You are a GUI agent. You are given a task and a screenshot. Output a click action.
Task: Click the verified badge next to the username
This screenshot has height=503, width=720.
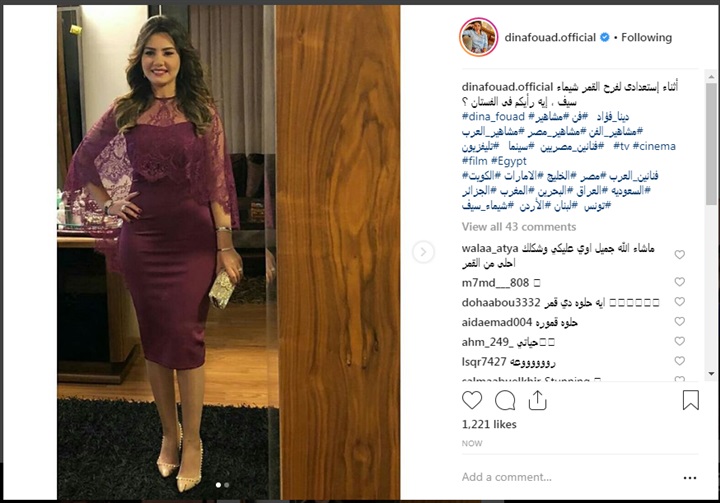pos(605,37)
